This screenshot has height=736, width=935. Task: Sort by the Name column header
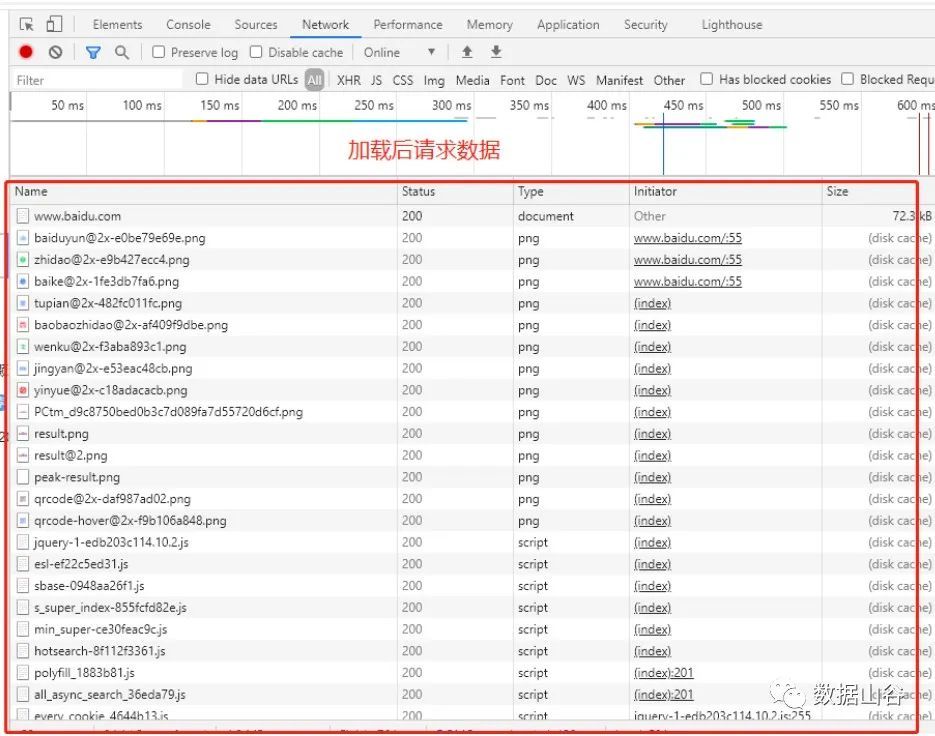point(31,191)
